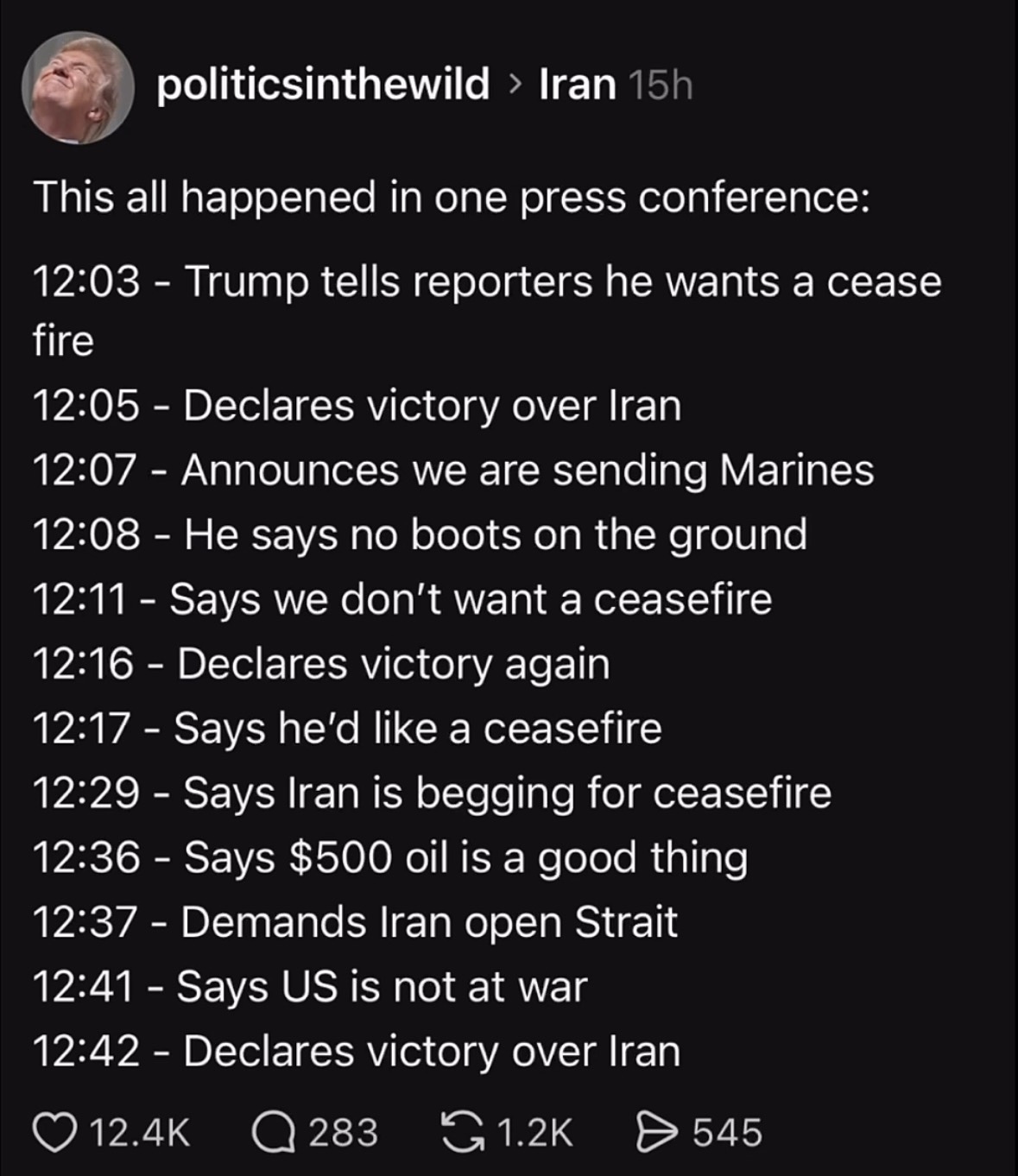The image size is (1018, 1176).
Task: Open replies via the comment bubble icon
Action: tap(273, 1133)
